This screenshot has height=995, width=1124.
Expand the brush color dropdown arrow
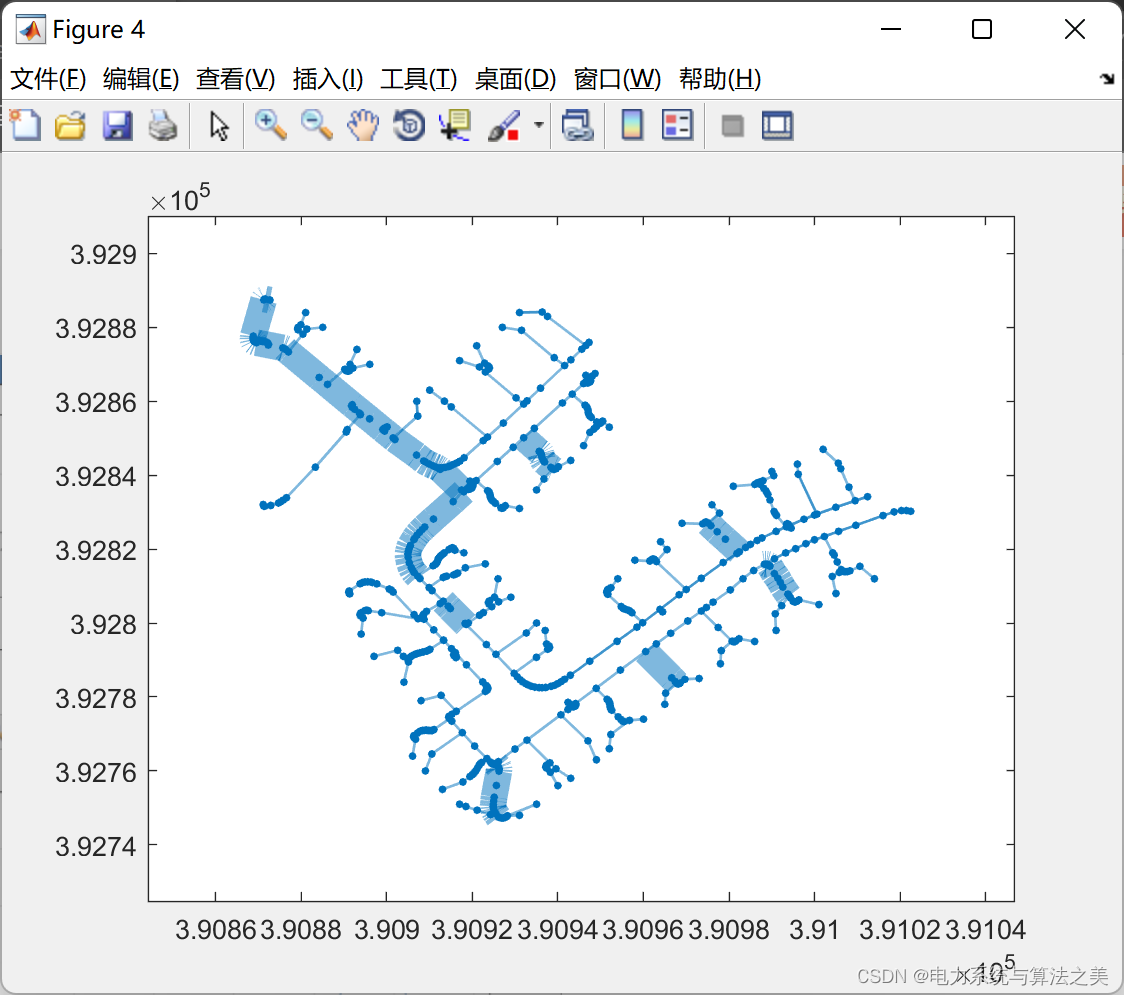[539, 126]
